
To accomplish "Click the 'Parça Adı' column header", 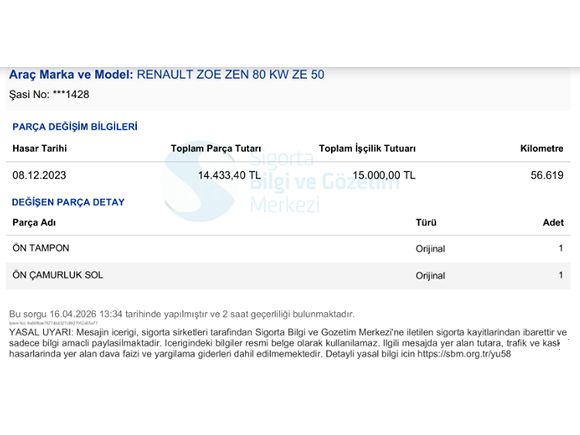I will 34,223.
